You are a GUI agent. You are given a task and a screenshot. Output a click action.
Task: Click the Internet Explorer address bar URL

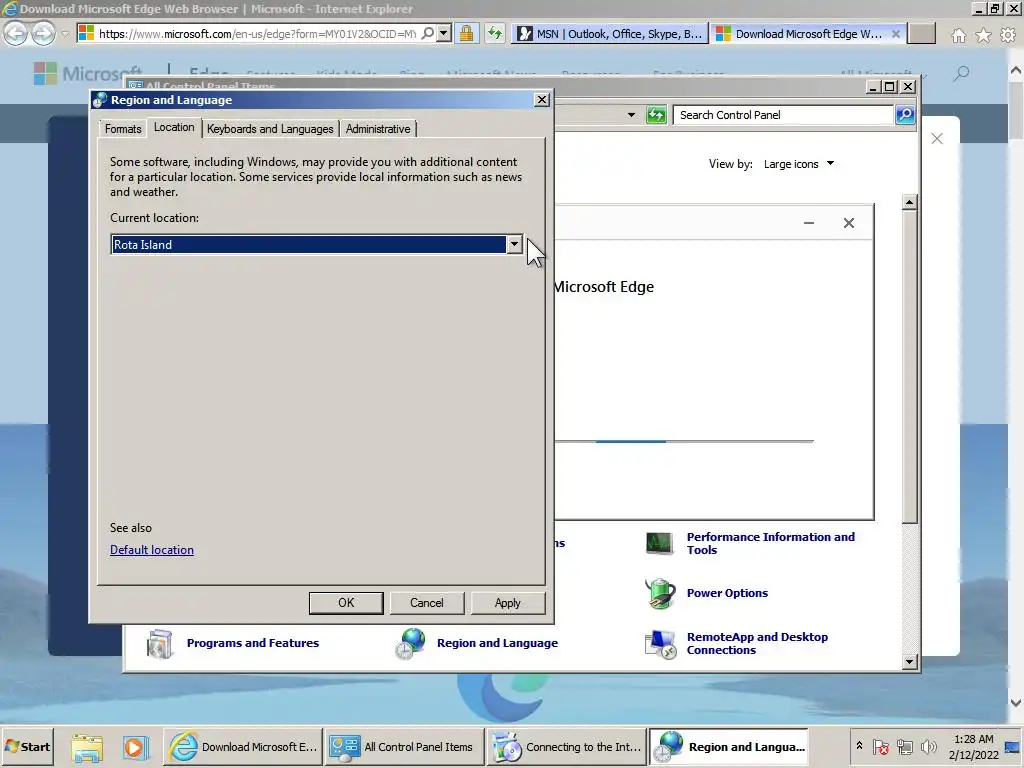point(257,33)
